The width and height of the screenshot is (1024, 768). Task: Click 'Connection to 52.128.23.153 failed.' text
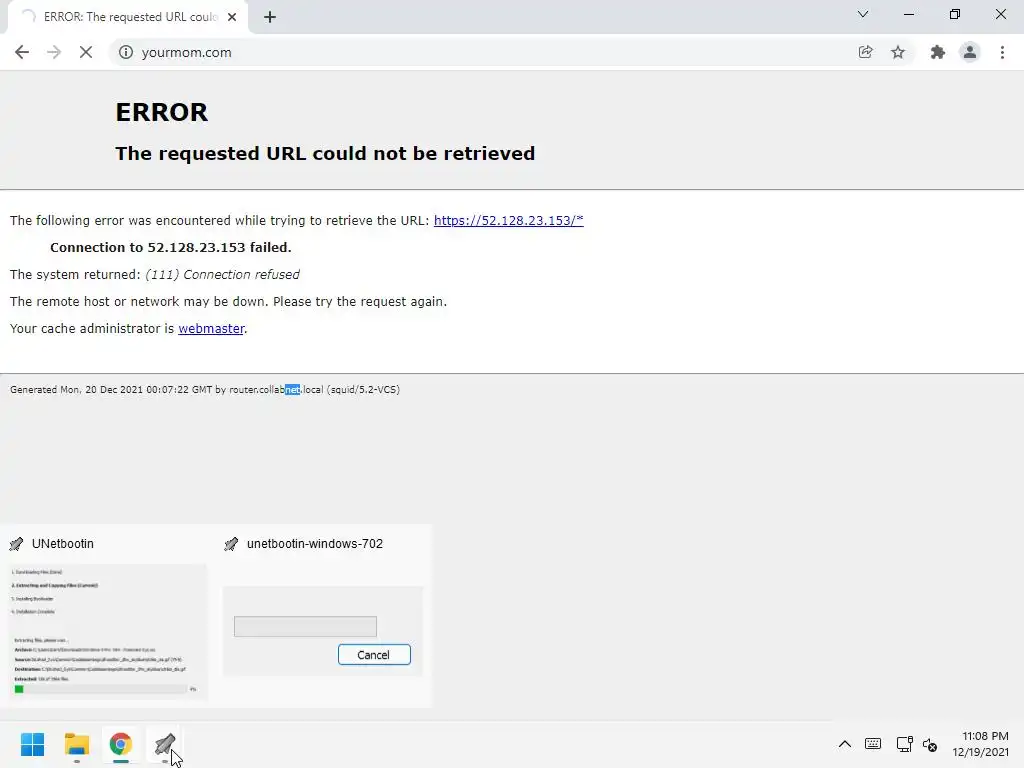pyautogui.click(x=171, y=248)
